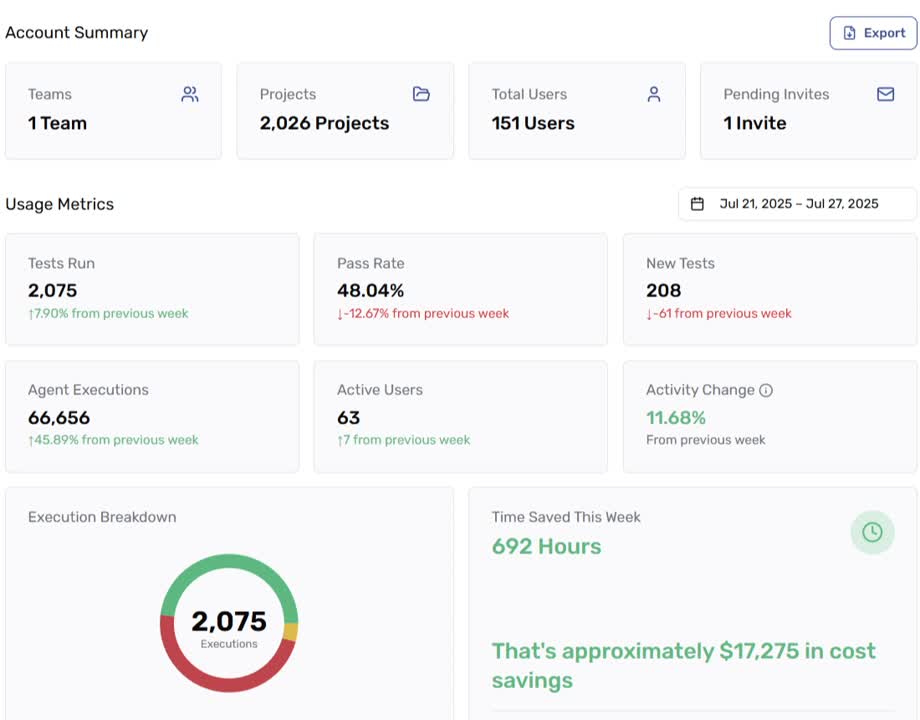
Task: Click the Pending Invites envelope icon
Action: click(x=885, y=94)
